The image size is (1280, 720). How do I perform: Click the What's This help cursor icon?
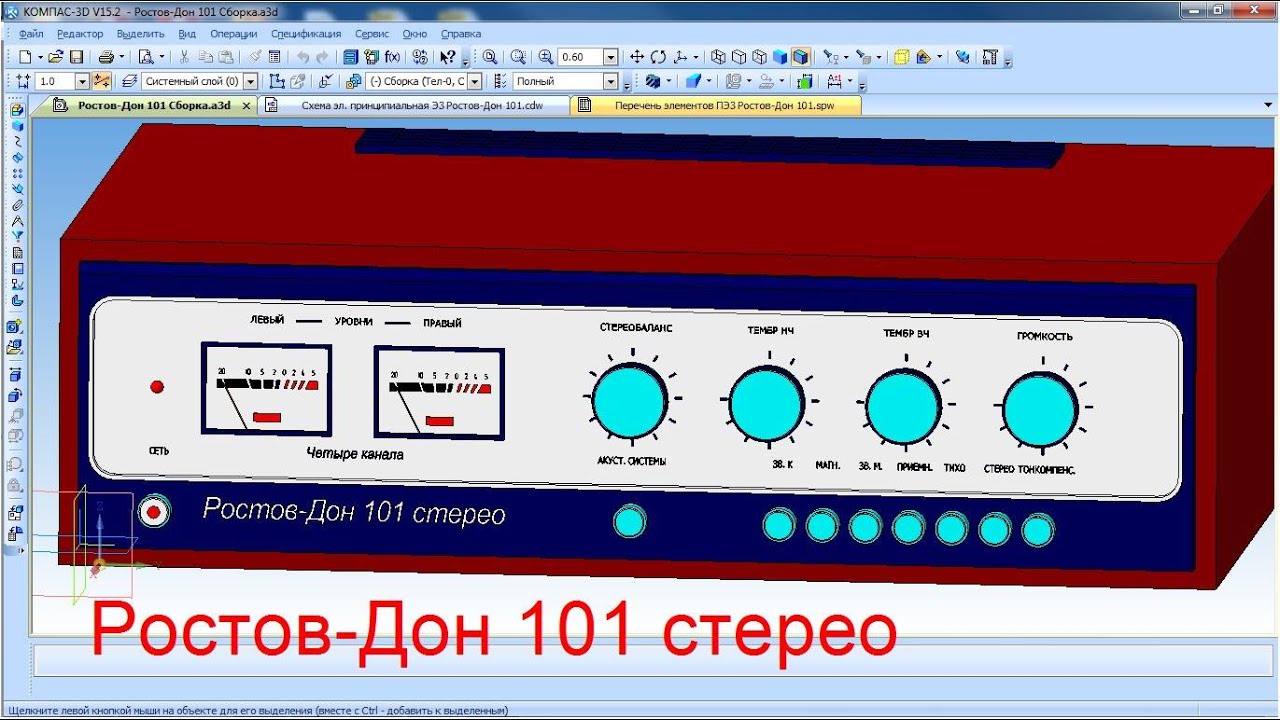(x=448, y=57)
